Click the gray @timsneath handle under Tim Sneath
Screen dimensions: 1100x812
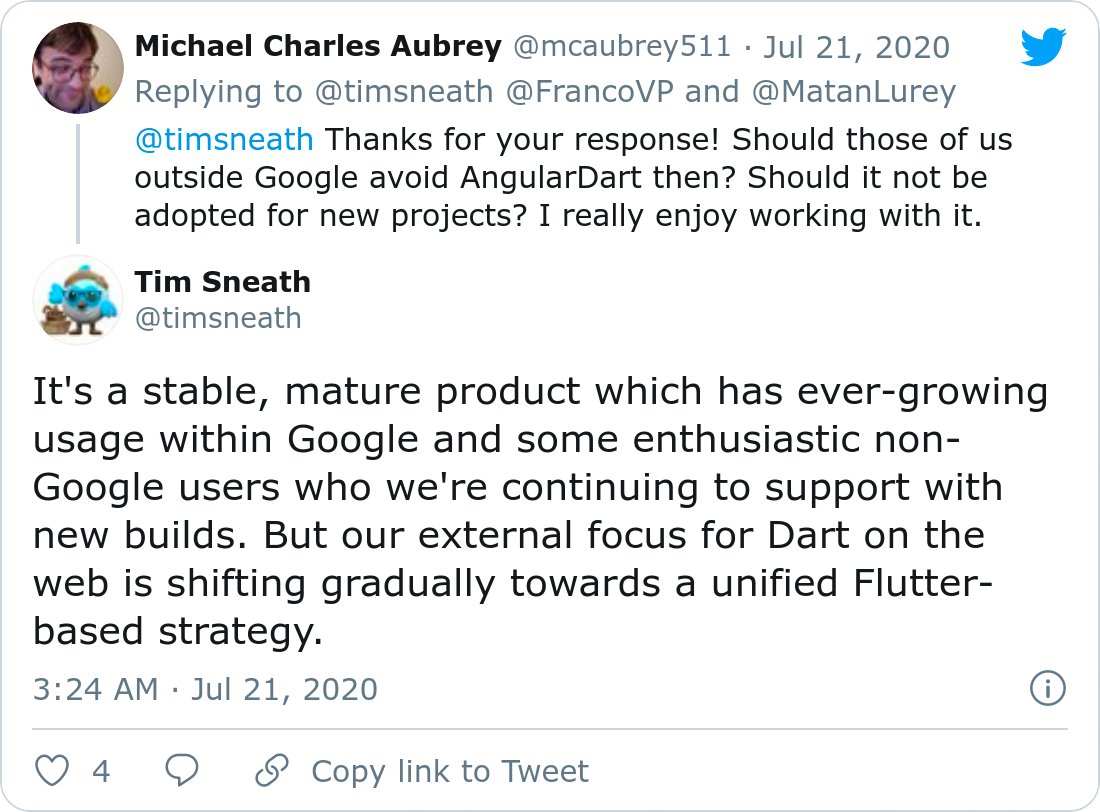218,318
